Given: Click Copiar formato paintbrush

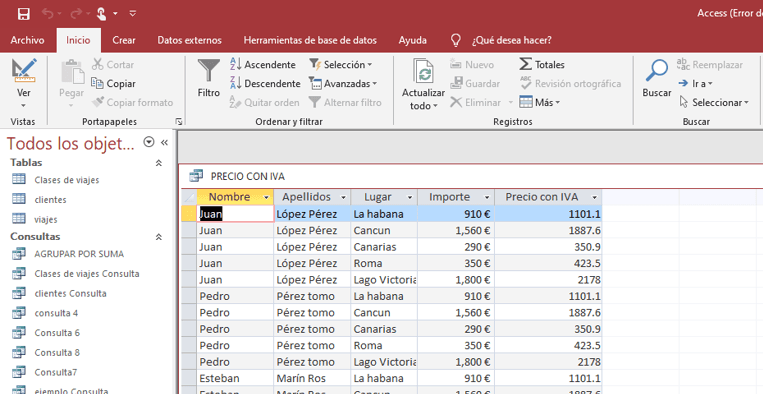Looking at the screenshot, I should tap(133, 102).
